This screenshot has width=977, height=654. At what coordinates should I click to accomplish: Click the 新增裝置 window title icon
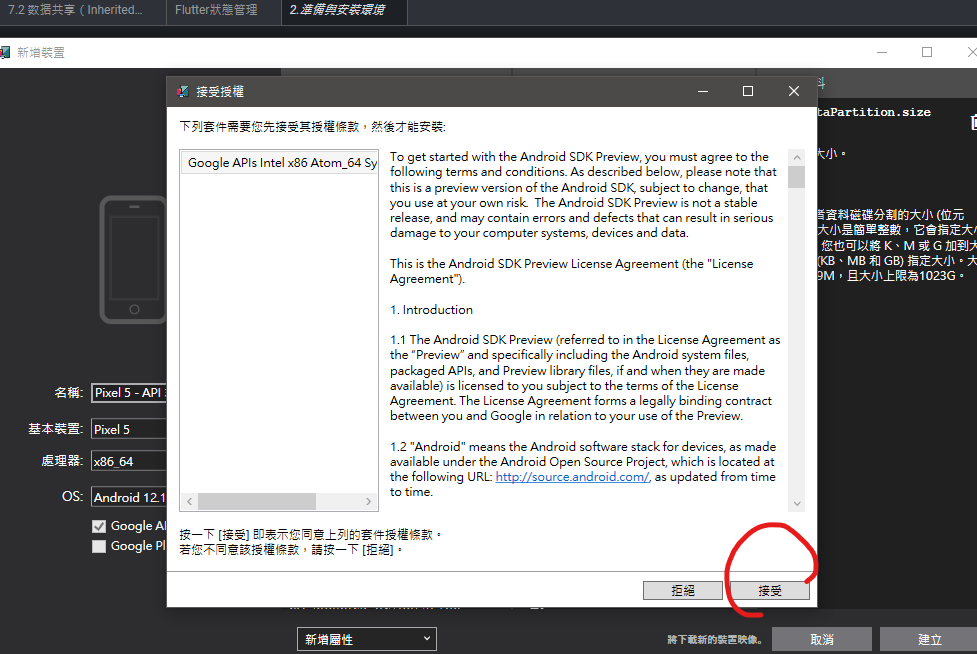(x=5, y=52)
